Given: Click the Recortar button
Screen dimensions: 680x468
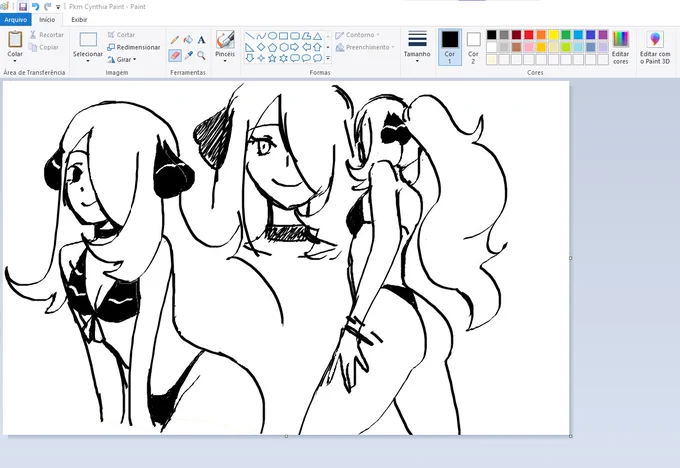Looking at the screenshot, I should (46, 35).
